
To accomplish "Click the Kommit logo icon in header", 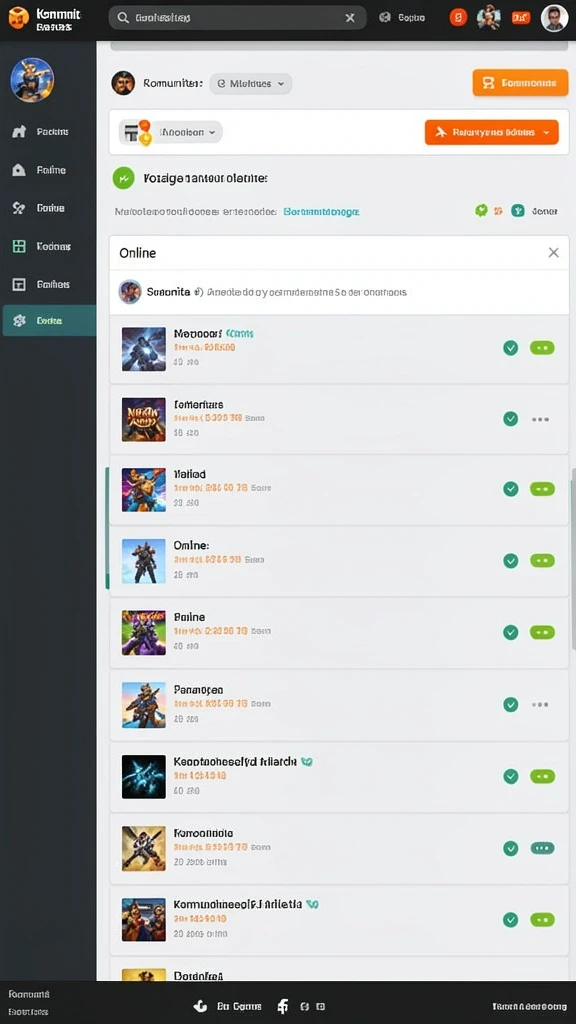I will (18, 18).
